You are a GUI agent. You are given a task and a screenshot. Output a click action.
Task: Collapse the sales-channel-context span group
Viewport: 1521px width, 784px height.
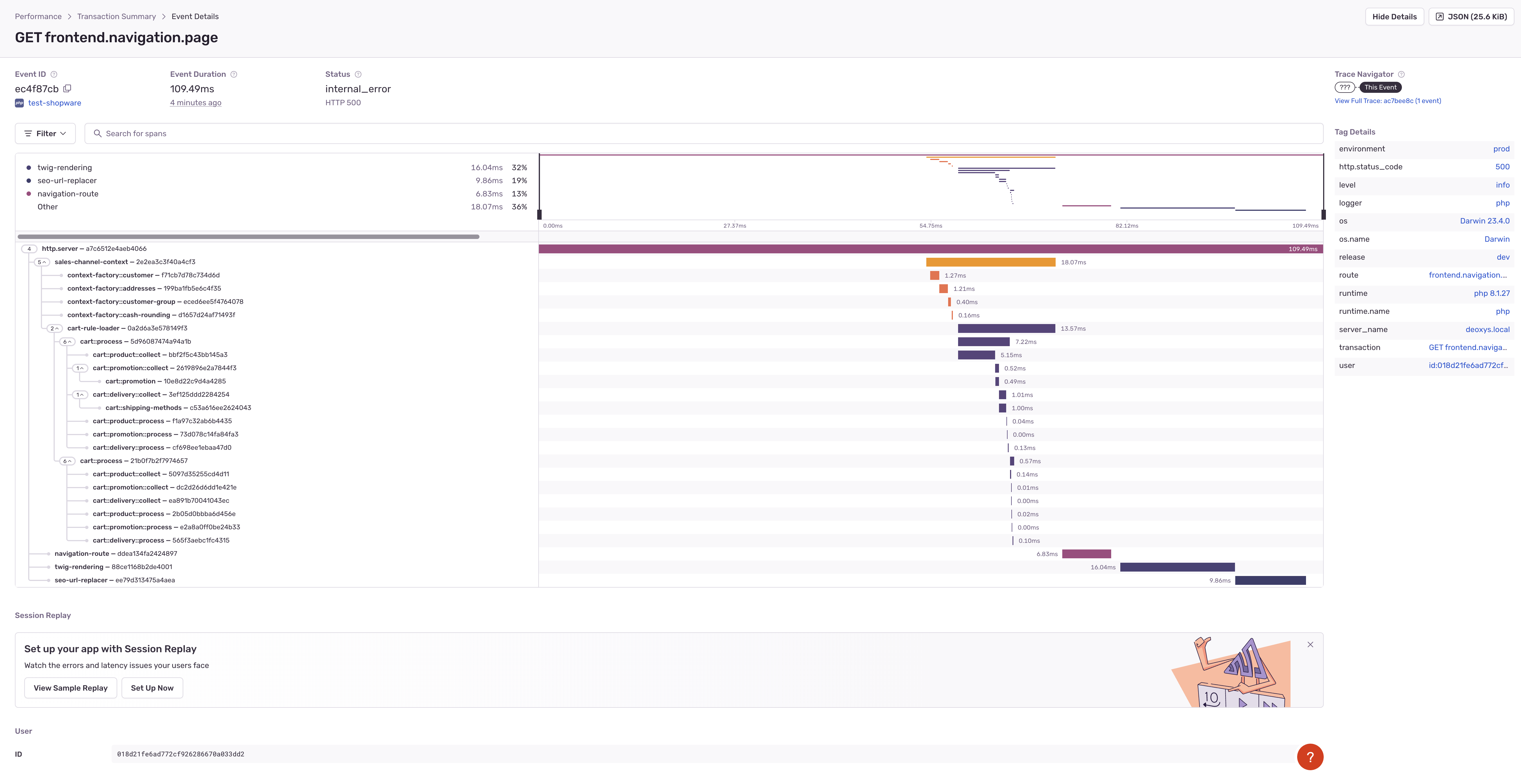[41, 262]
